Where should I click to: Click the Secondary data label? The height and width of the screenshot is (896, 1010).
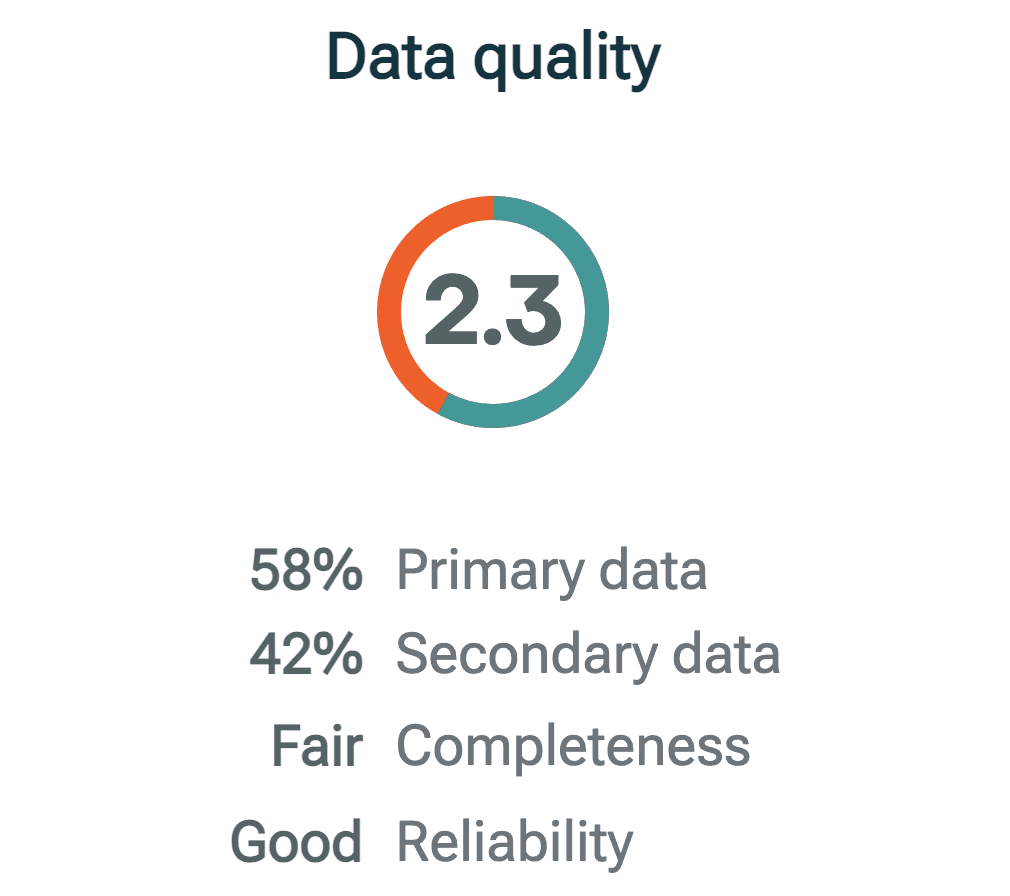tap(588, 656)
